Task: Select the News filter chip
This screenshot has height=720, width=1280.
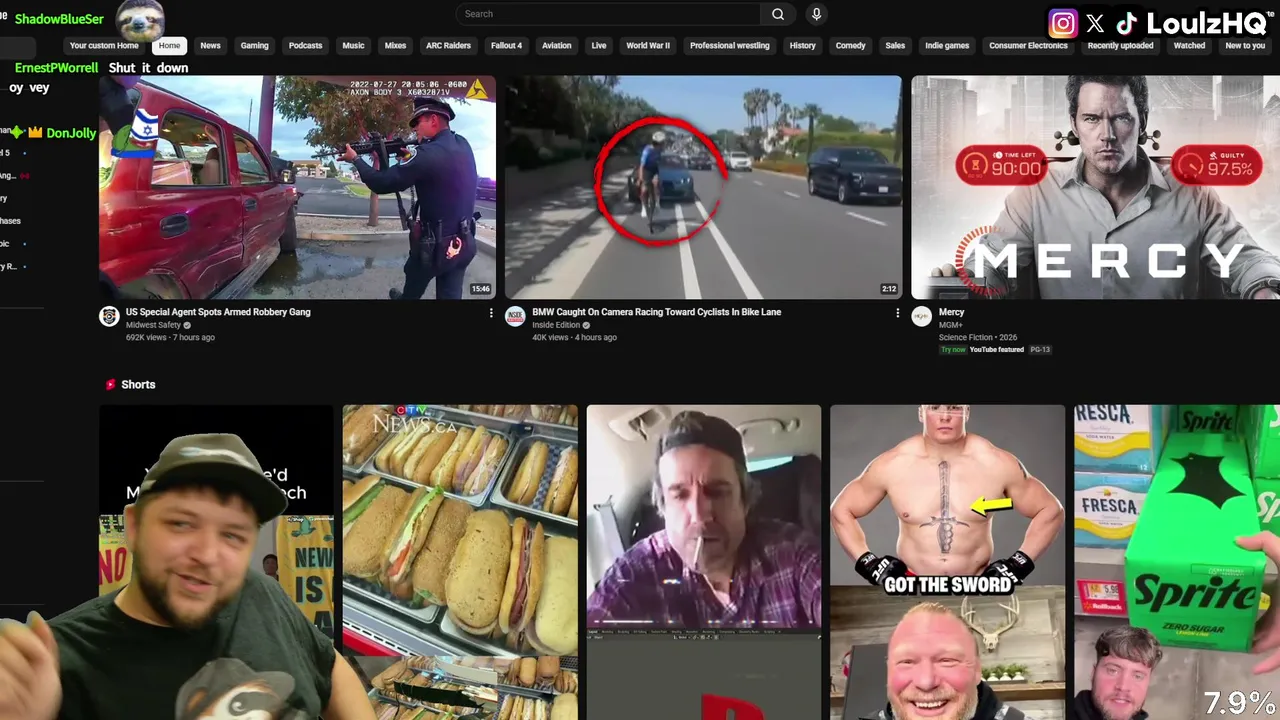Action: (x=210, y=46)
